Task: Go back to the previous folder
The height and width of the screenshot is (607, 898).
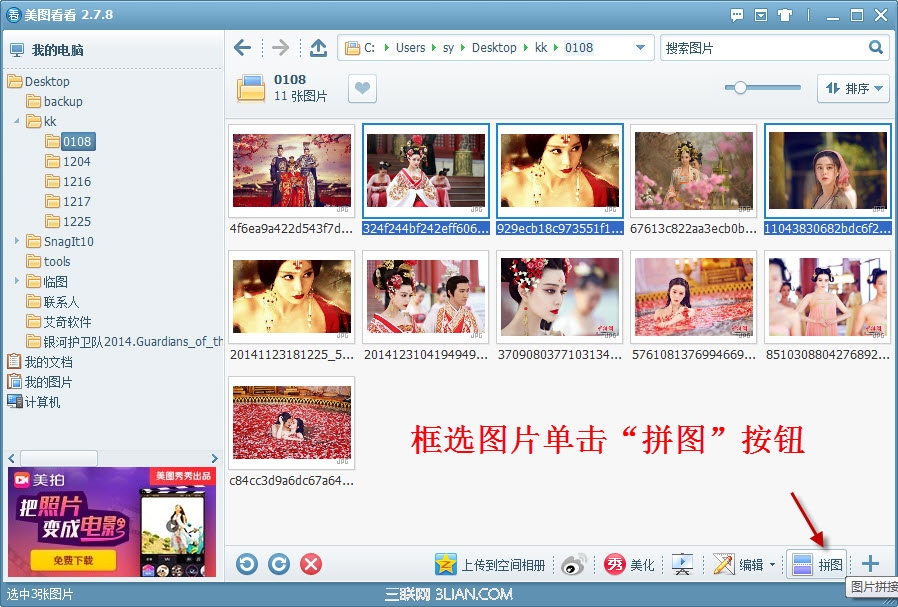Action: point(242,48)
